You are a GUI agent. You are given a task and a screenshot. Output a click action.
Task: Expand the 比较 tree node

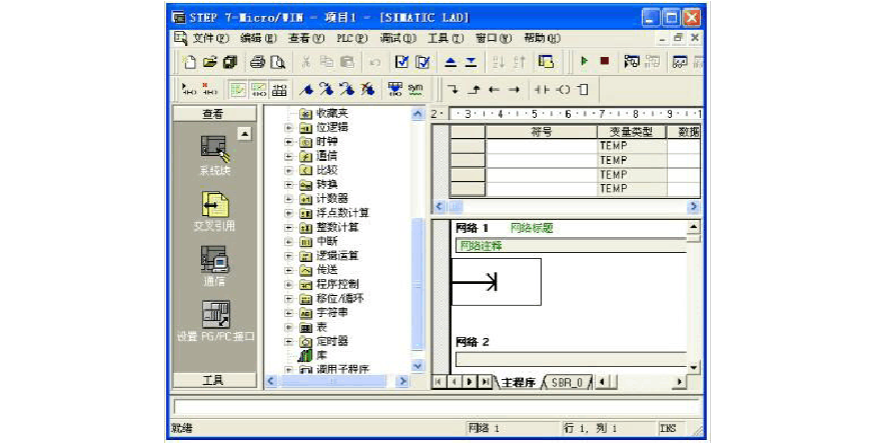click(x=288, y=170)
